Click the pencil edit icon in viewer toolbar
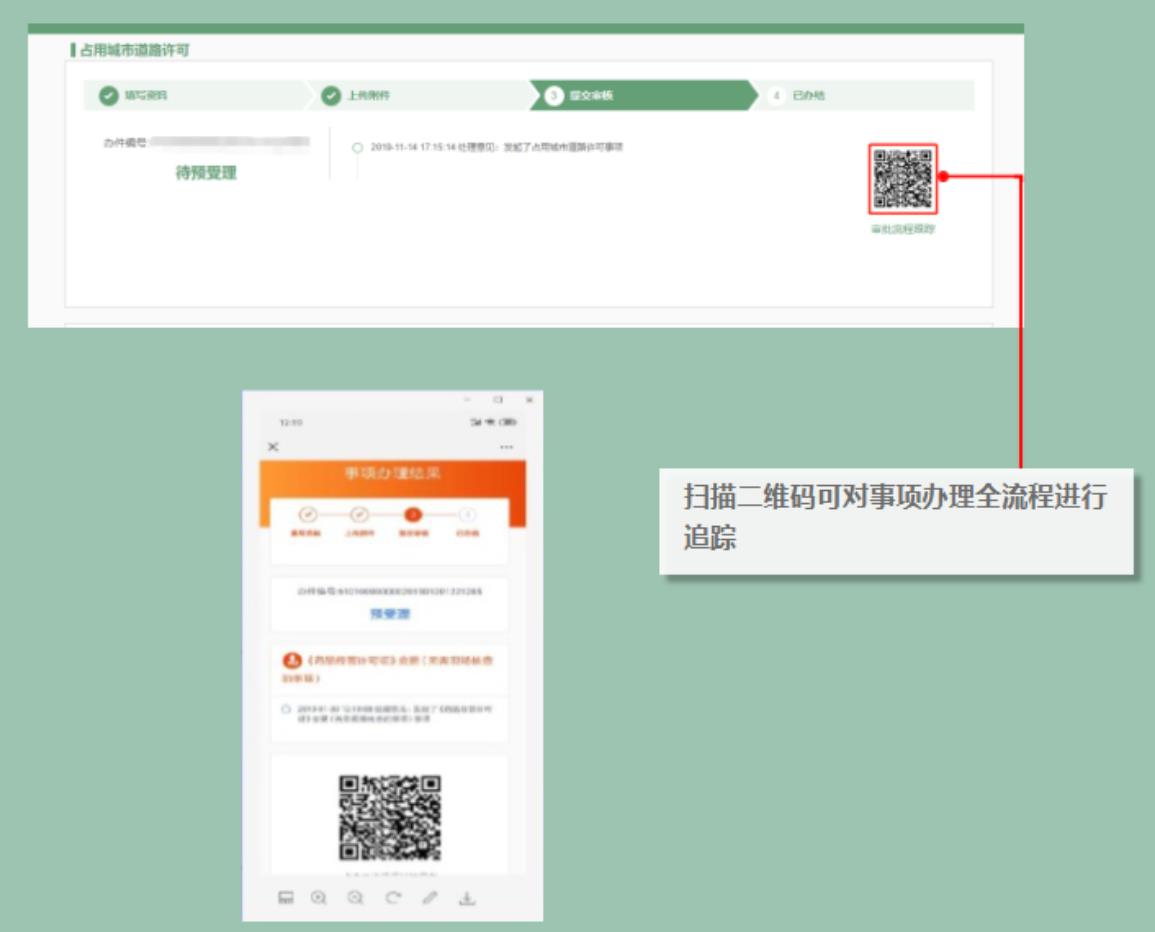This screenshot has width=1155, height=932. (430, 897)
